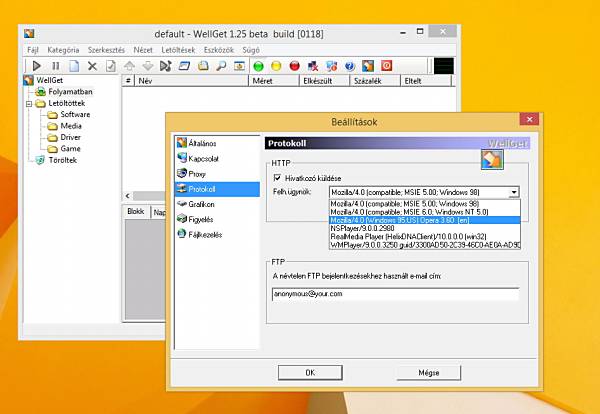Open the Felh. ügynök combo box arrow

pos(514,192)
